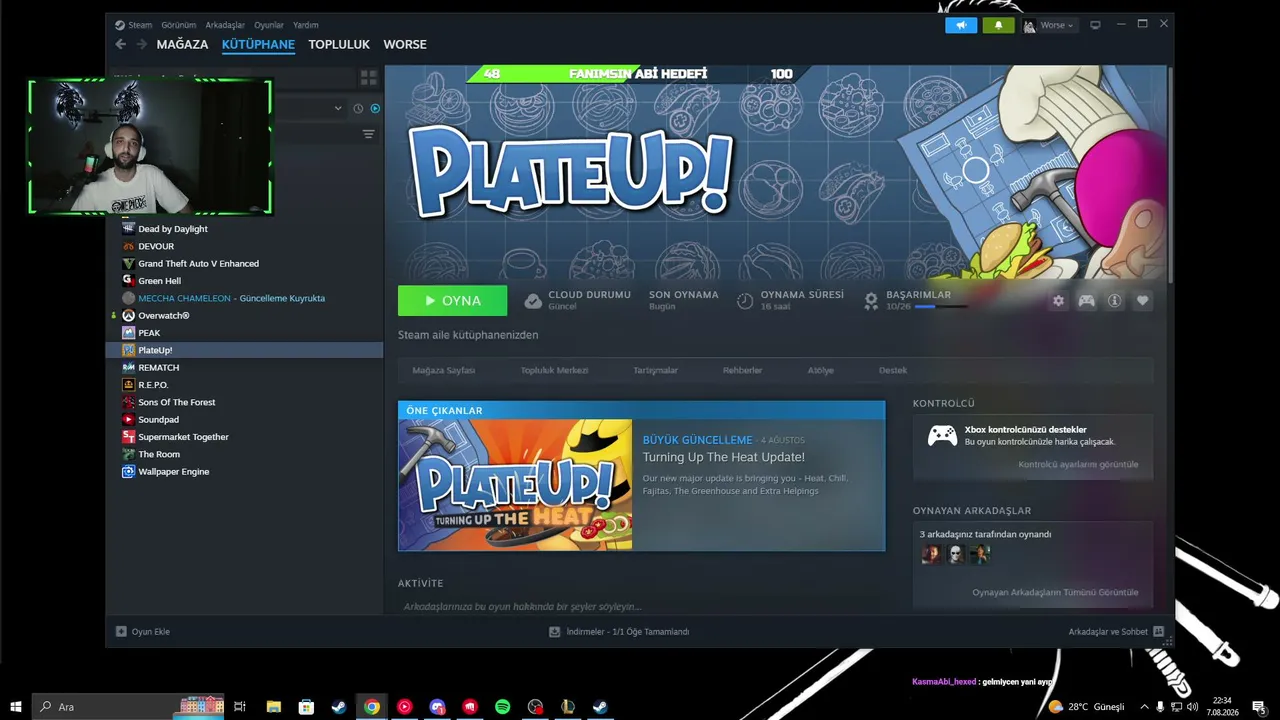Switch library to grid collections view
Screen dimensions: 1280x720
coord(368,77)
